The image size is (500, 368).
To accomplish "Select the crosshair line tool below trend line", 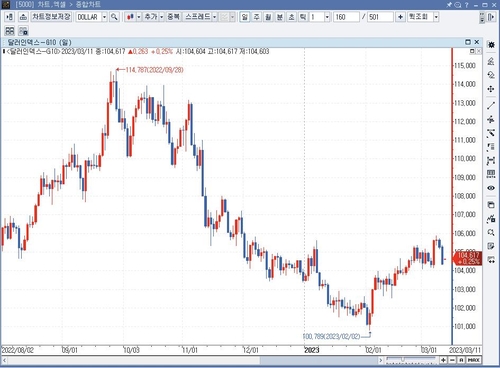I will click(491, 119).
